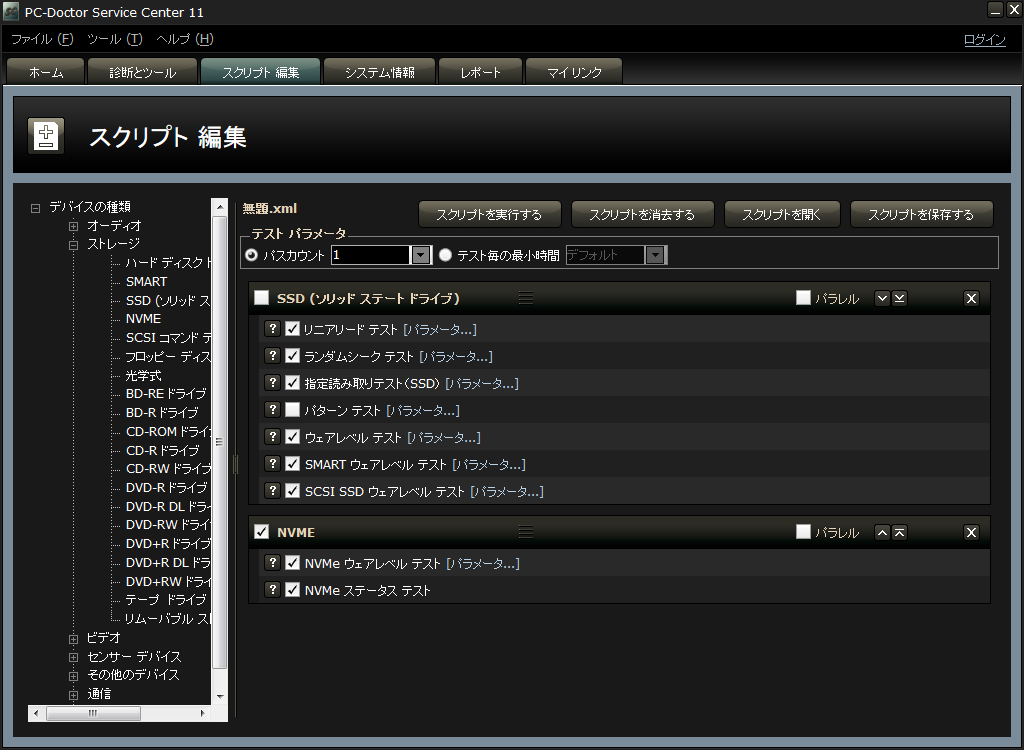Viewport: 1024px width, 750px height.
Task: Select BD-RE ドライブ in the tree
Action: (x=166, y=394)
